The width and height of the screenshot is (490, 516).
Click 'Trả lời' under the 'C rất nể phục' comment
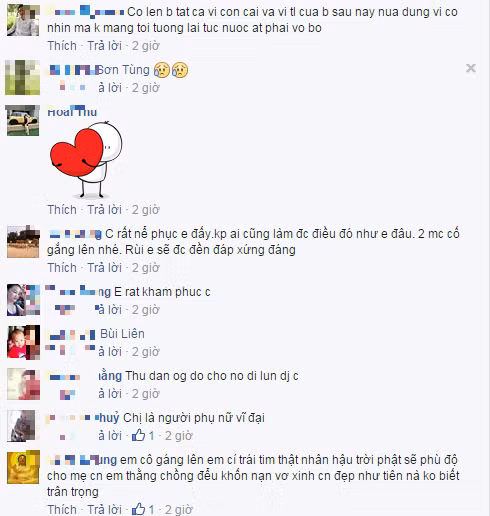click(x=105, y=268)
